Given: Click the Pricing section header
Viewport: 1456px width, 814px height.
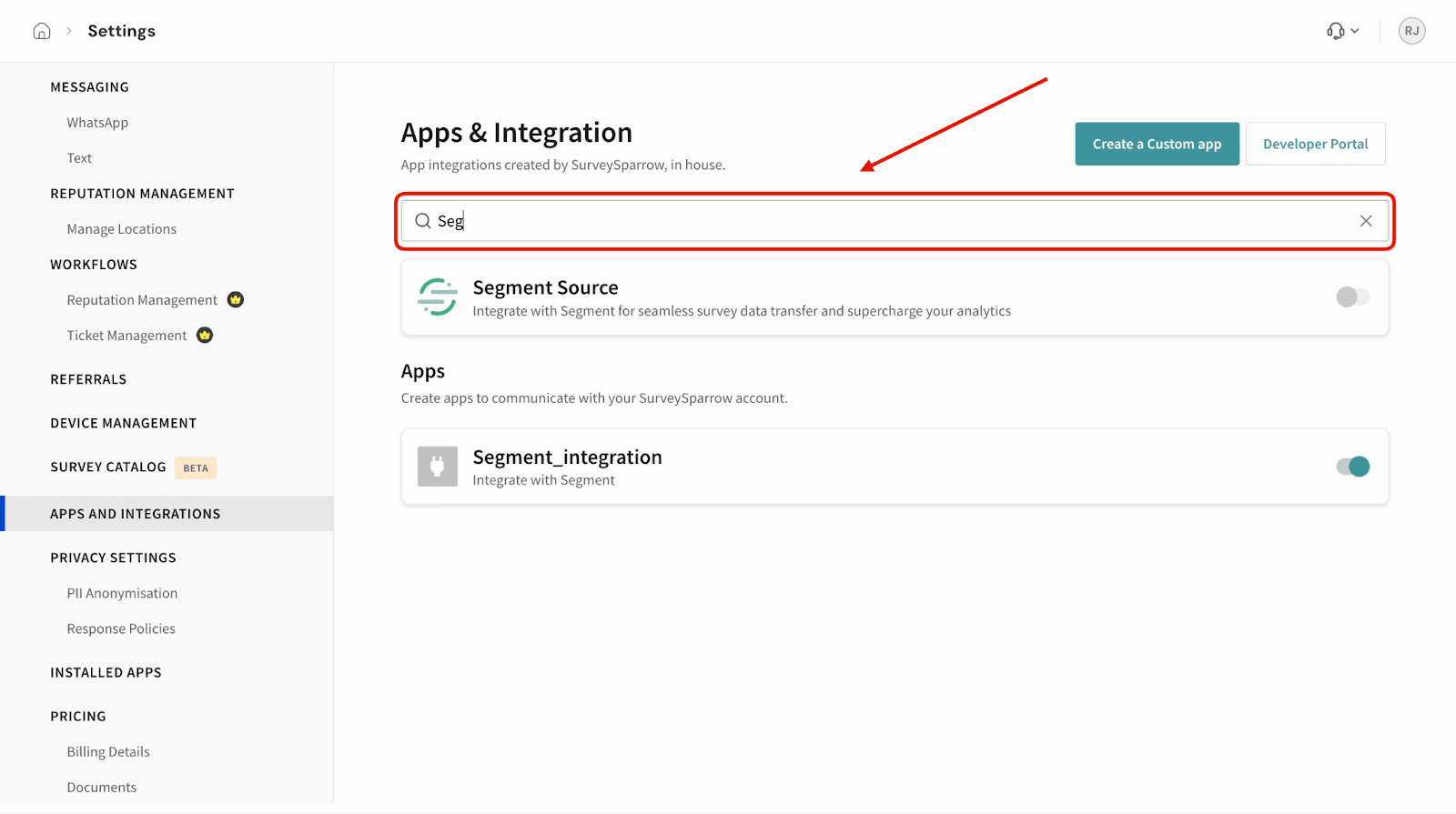Looking at the screenshot, I should click(x=78, y=717).
